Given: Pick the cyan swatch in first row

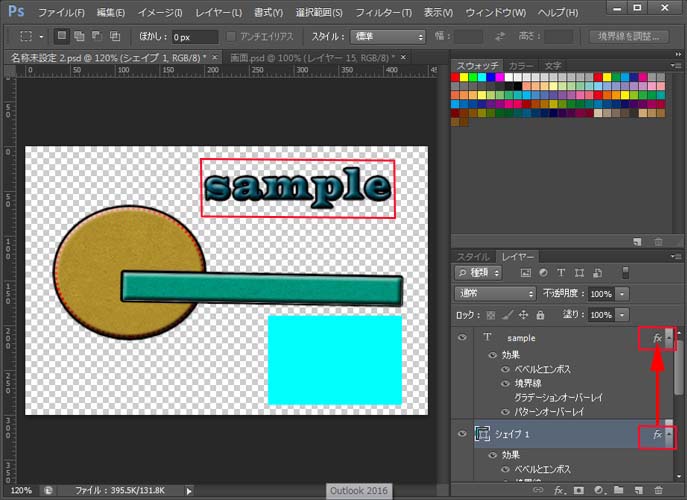Looking at the screenshot, I should tap(482, 78).
